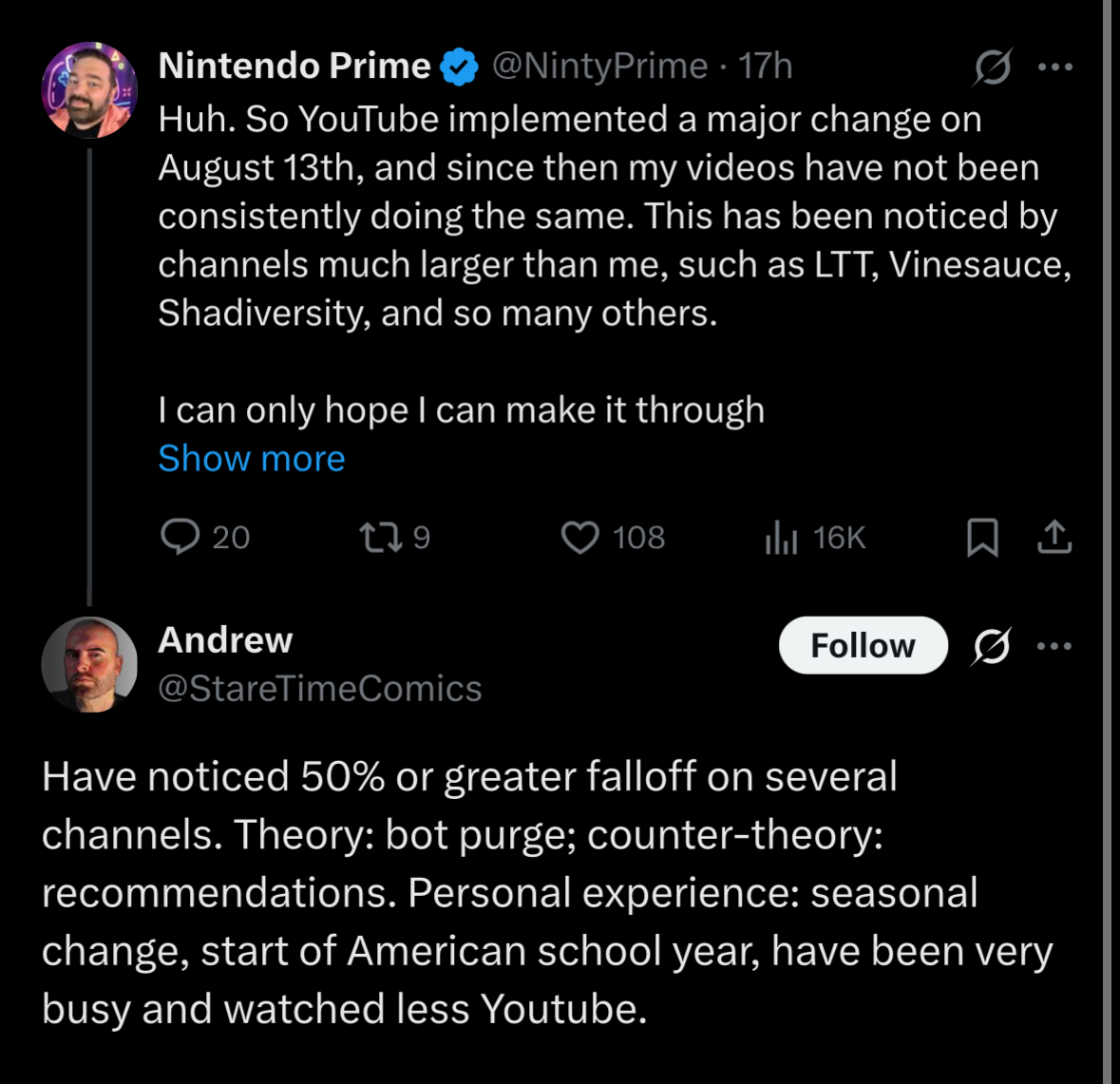Follow Andrew's account

(x=863, y=646)
